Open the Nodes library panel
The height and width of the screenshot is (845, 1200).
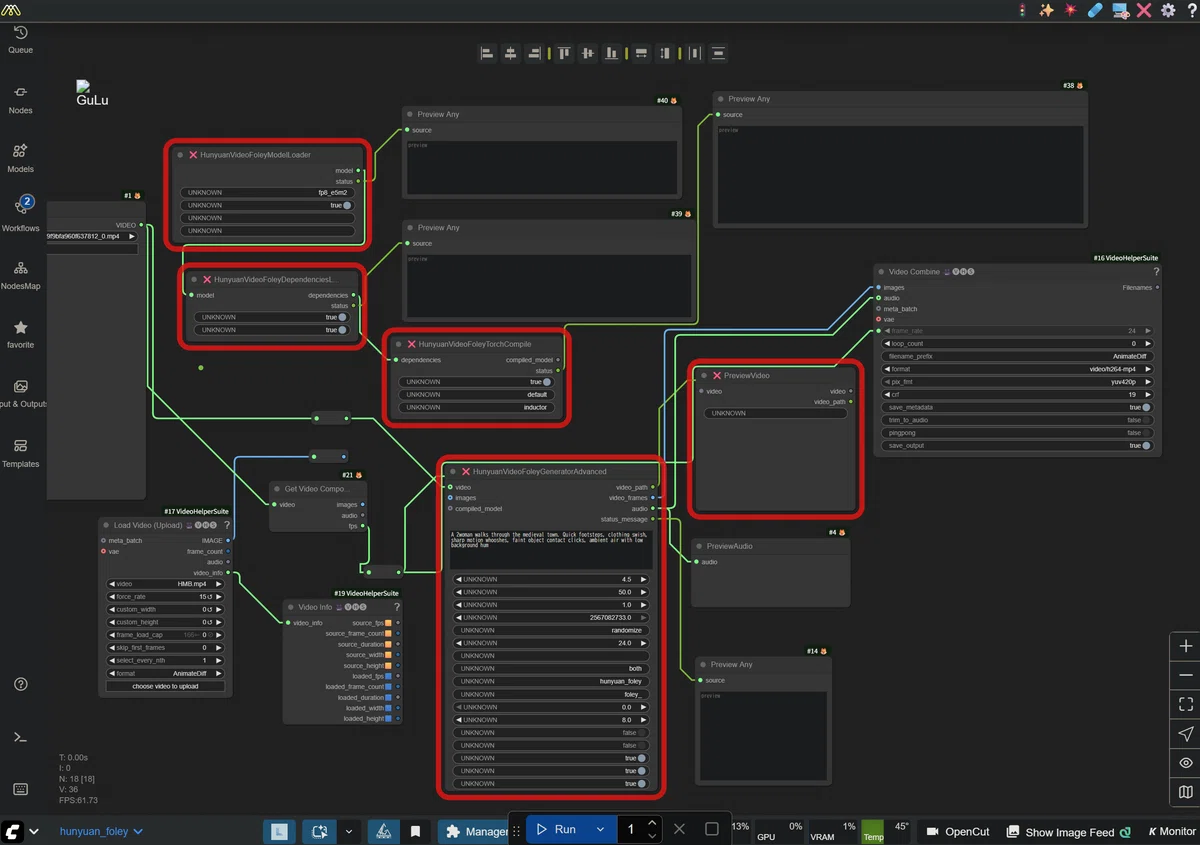click(20, 99)
